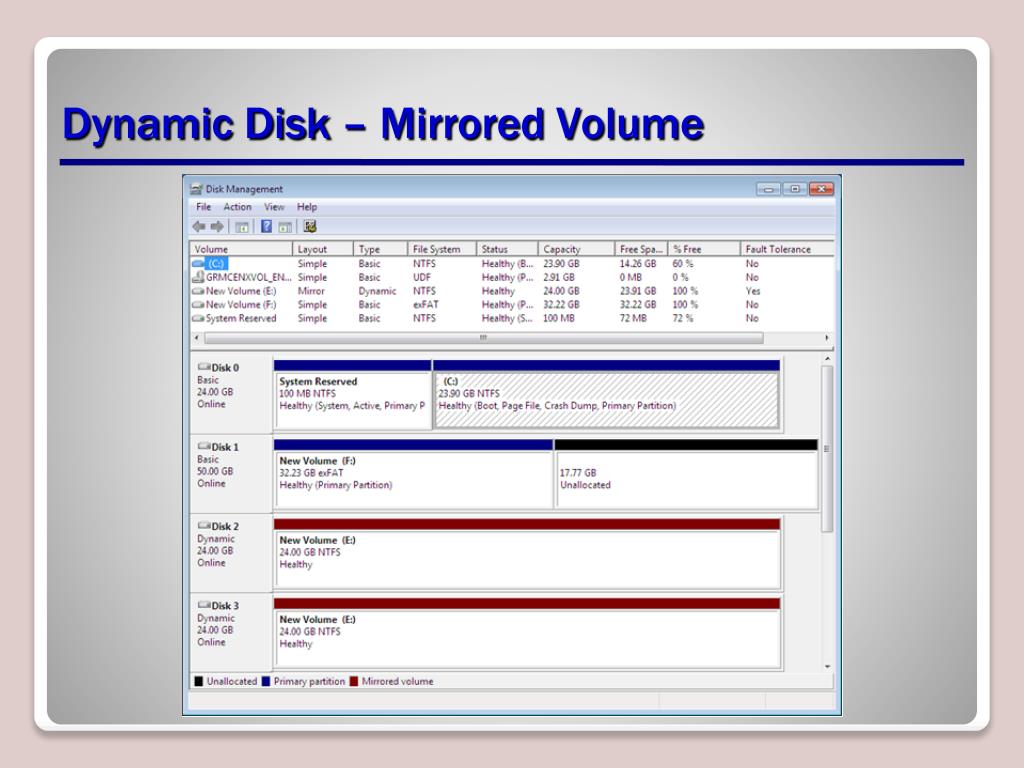Sort by the % Free column header
Image resolution: width=1024 pixels, height=768 pixels.
tap(705, 249)
